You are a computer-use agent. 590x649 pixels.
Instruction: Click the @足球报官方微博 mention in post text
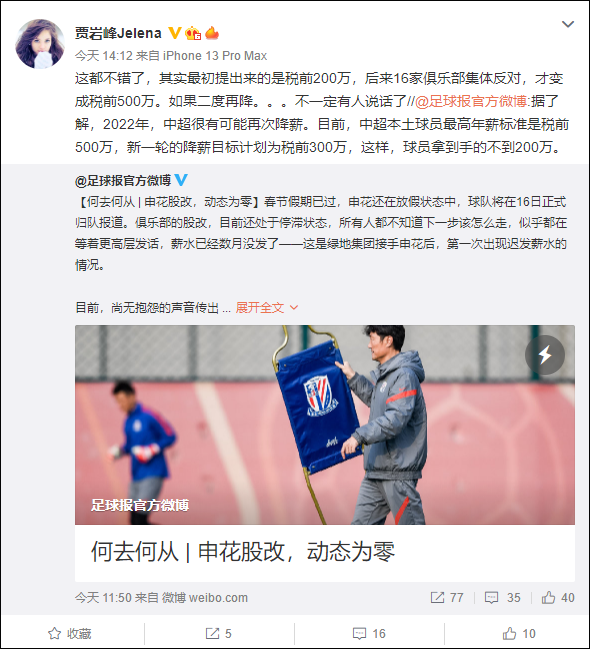(x=471, y=101)
